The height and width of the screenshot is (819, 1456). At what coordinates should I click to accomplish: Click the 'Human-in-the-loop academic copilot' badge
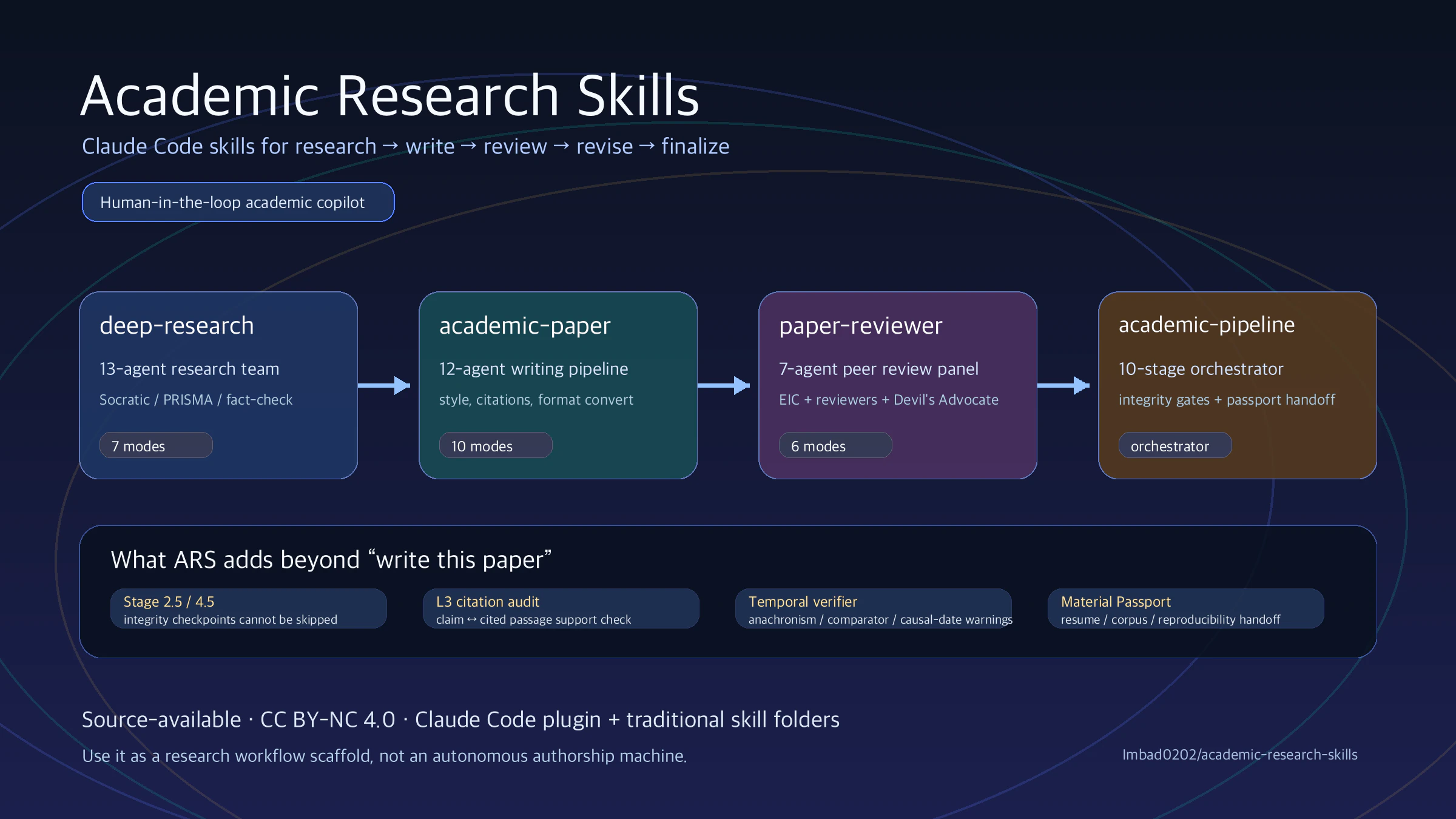(238, 202)
